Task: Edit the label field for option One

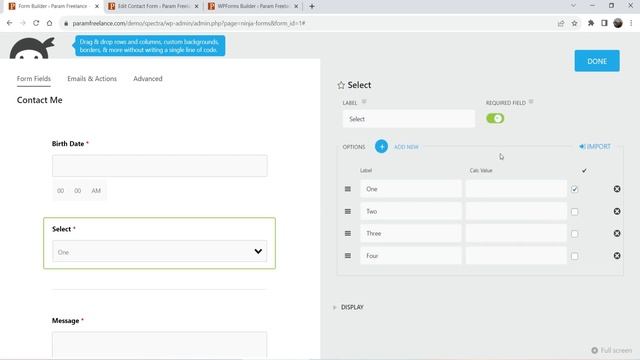Action: tap(411, 189)
